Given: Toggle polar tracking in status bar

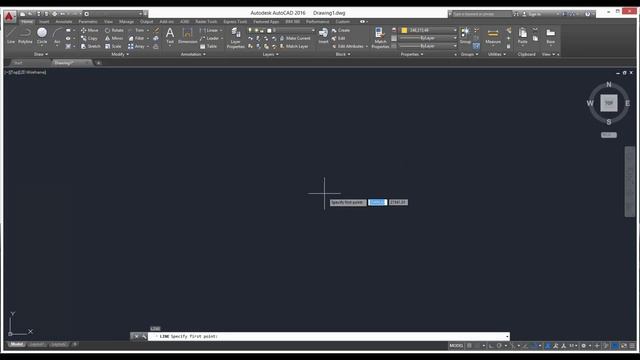Looking at the screenshot, I should [499, 346].
